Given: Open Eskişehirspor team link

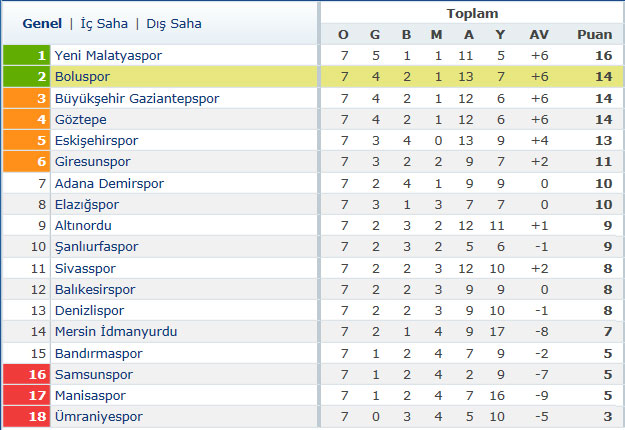Looking at the screenshot, I should click(96, 141).
